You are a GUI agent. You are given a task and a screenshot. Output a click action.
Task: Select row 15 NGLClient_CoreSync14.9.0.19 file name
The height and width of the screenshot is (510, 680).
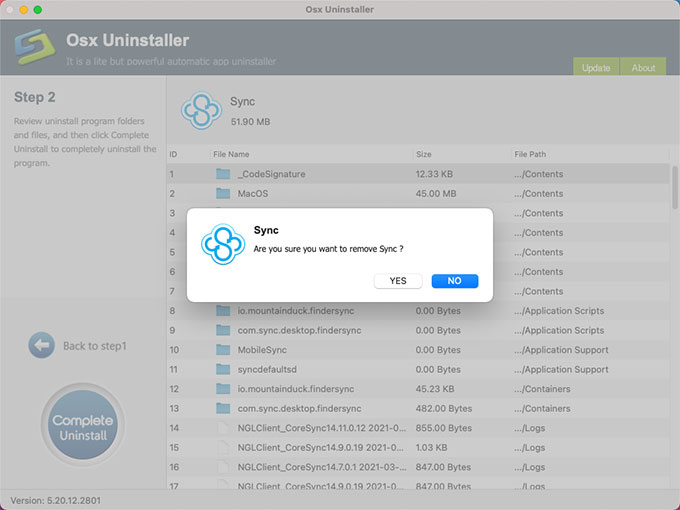tap(320, 448)
